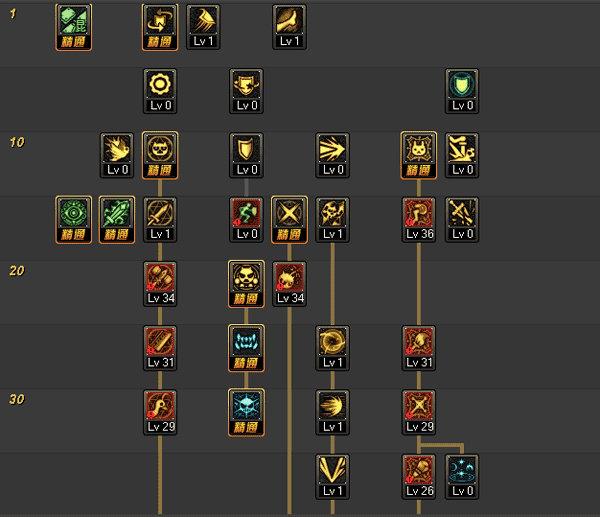Select the golden shield skill at Lv 0

246,155
